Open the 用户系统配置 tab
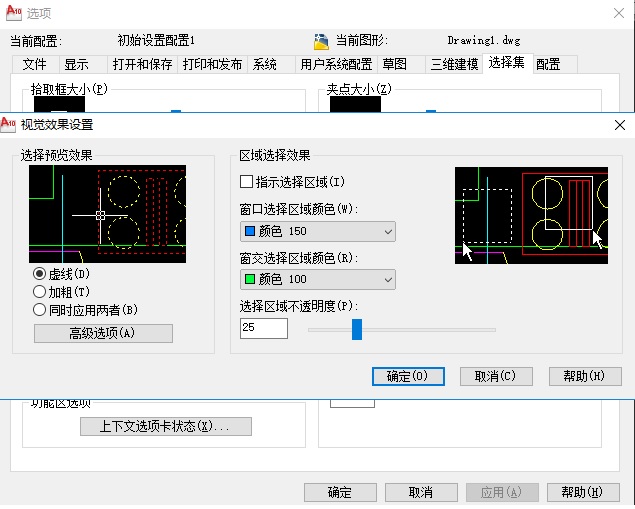Viewport: 635px width, 509px height. click(x=336, y=64)
